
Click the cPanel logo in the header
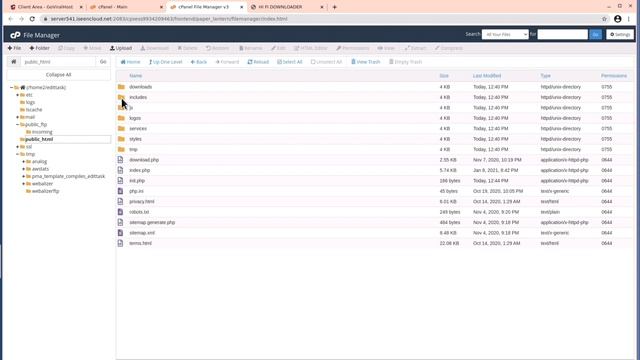click(15, 35)
